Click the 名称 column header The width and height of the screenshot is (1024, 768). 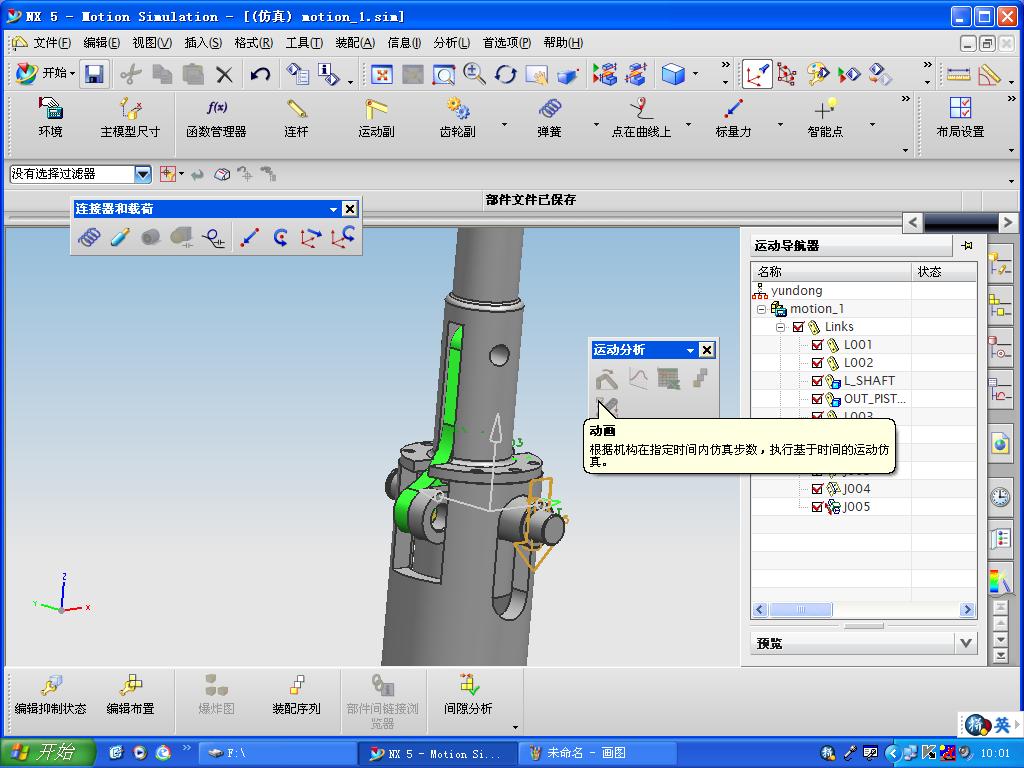(x=831, y=272)
